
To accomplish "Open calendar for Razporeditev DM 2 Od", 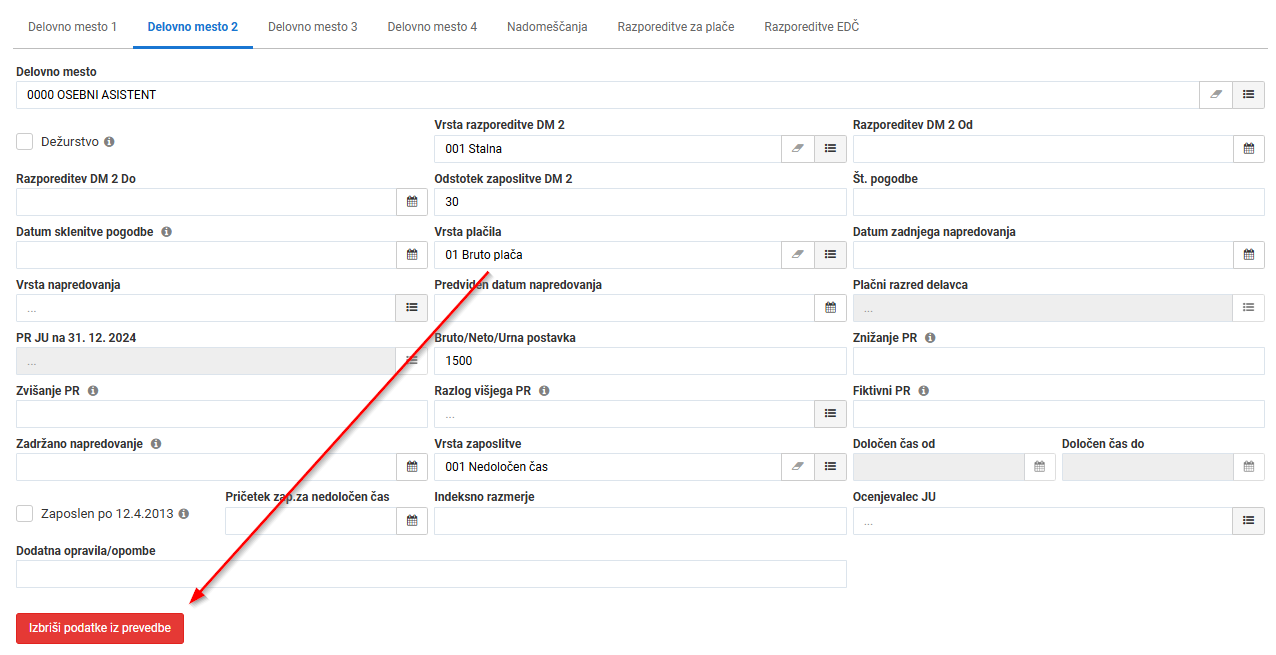I will pyautogui.click(x=1248, y=148).
